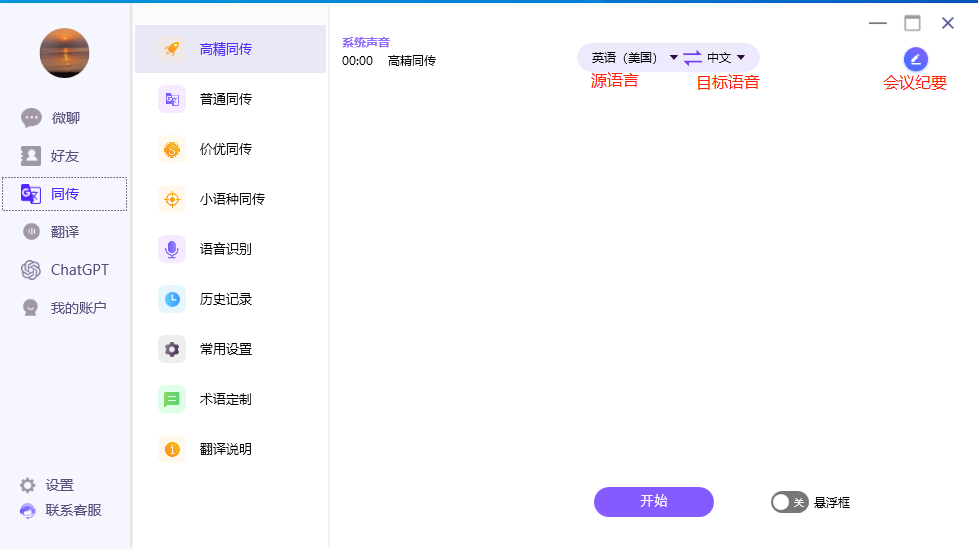978x549 pixels.
Task: Open 翻译说明 info entry
Action: (x=225, y=449)
